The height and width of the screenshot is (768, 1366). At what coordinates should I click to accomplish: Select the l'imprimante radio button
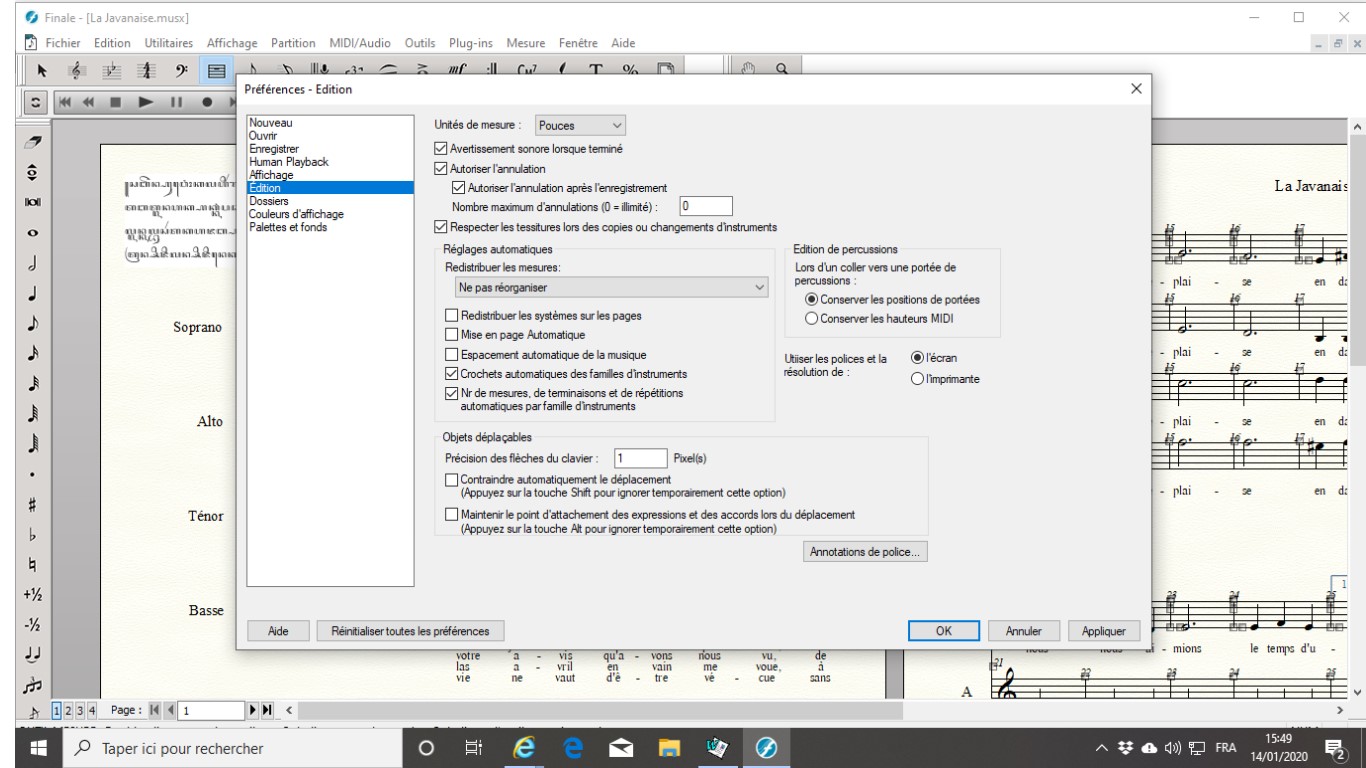pyautogui.click(x=917, y=379)
